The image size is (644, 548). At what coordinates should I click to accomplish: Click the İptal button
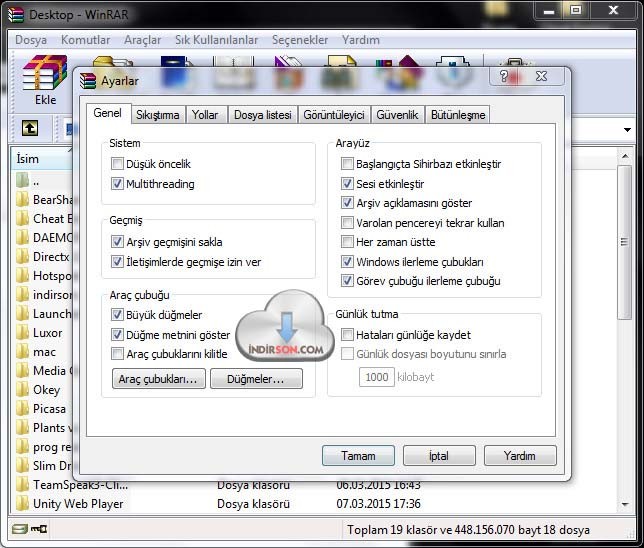tap(439, 456)
